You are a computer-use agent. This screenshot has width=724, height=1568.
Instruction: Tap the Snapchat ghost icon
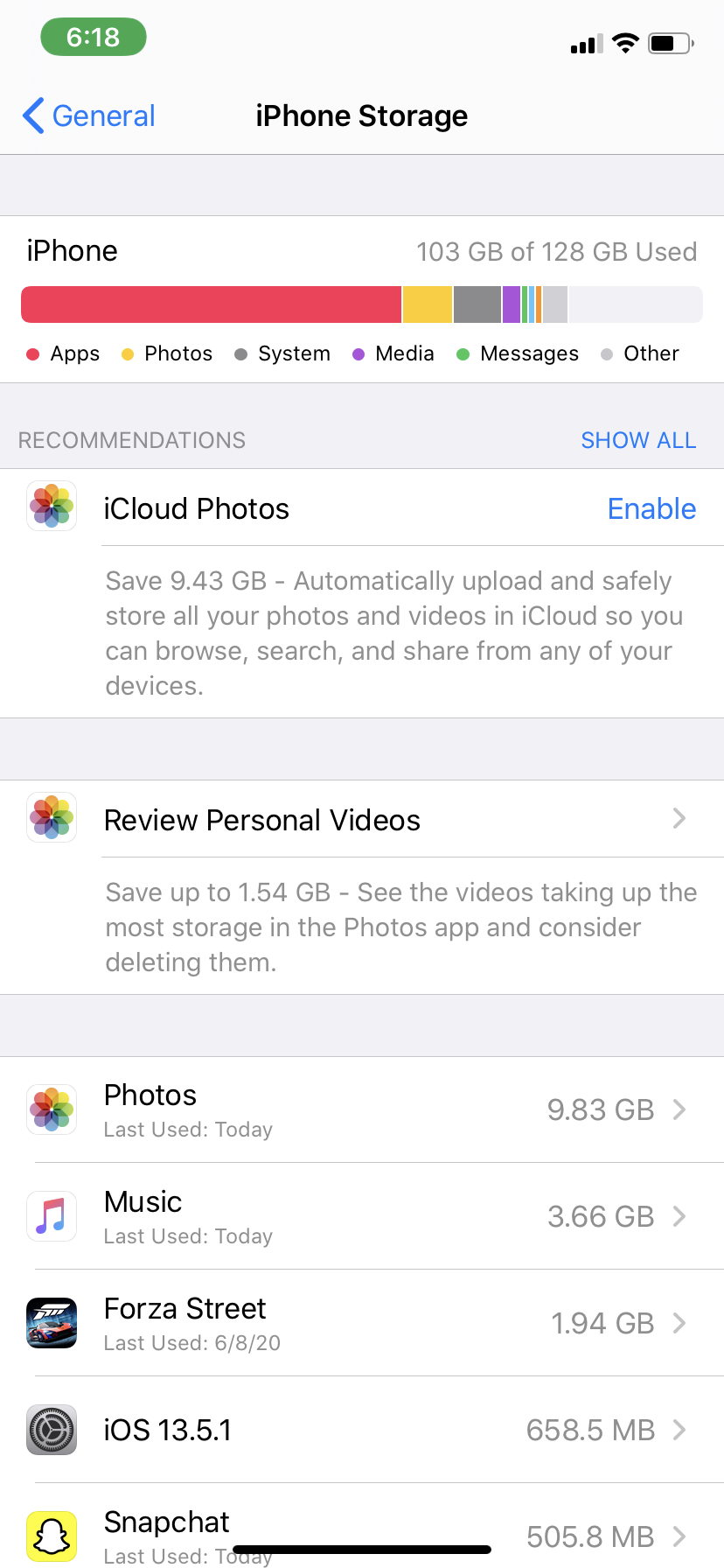coord(52,1536)
